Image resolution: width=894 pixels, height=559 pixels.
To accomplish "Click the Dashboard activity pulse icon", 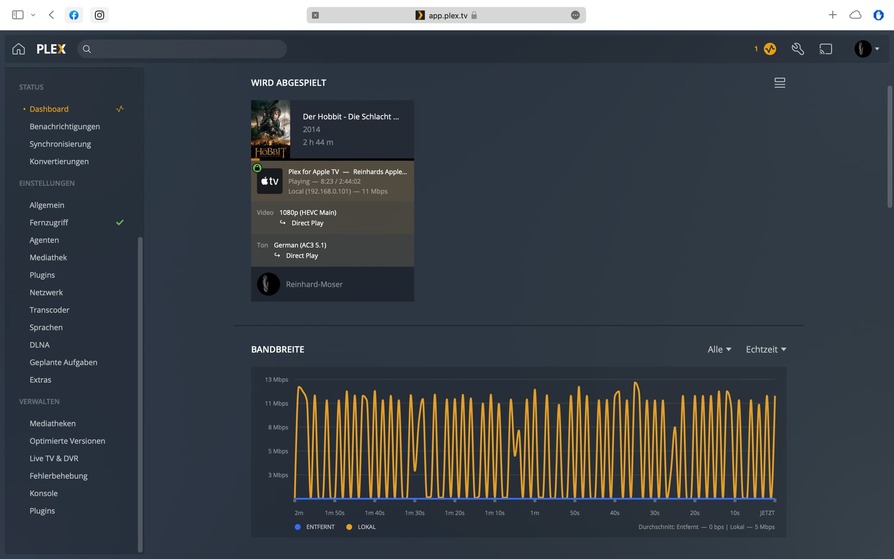I will click(x=120, y=109).
